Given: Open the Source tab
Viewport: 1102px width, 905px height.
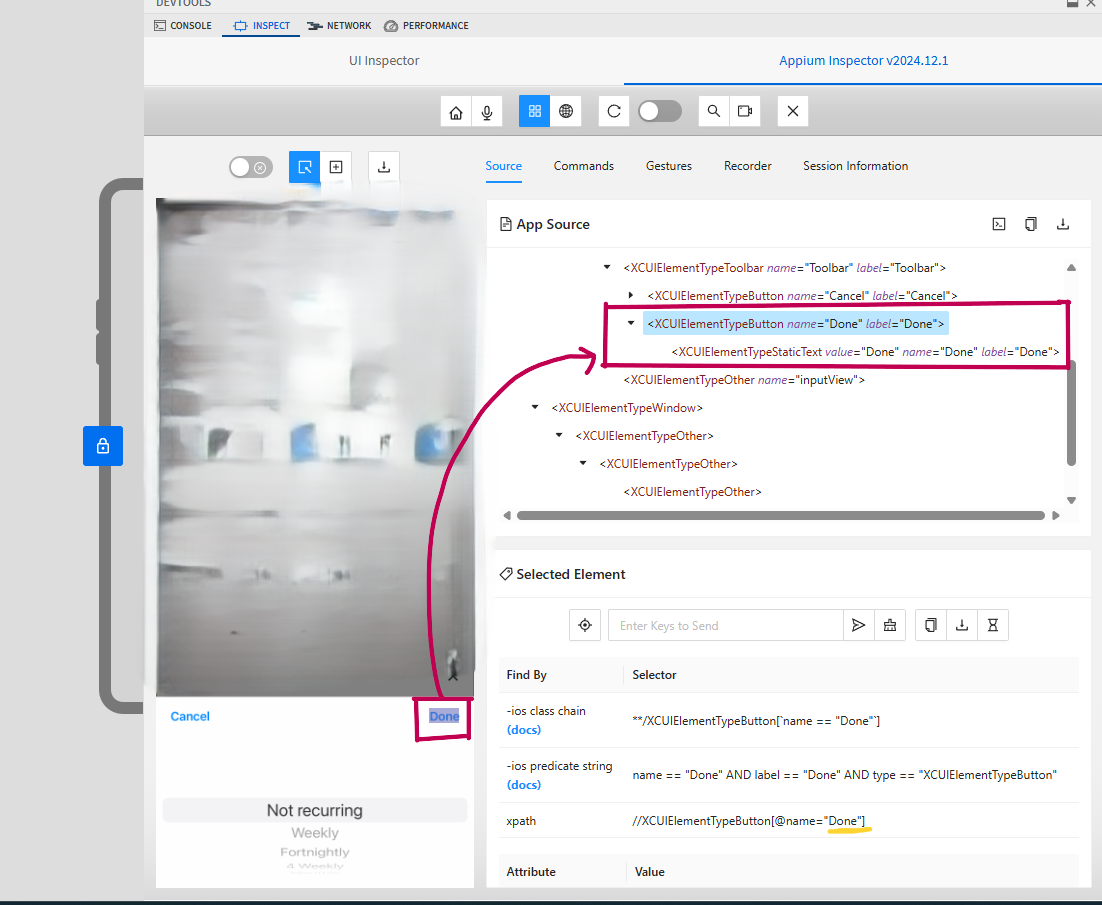Looking at the screenshot, I should 503,166.
